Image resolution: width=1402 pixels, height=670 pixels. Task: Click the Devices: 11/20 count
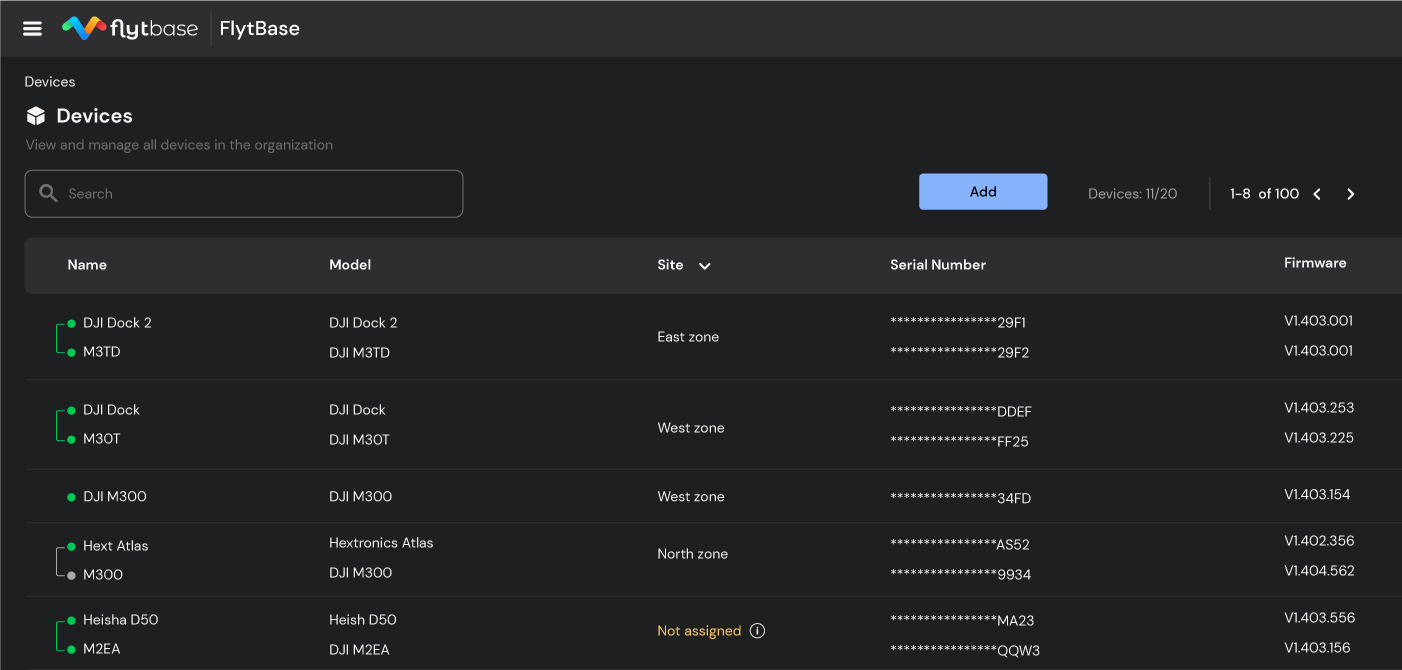1132,194
